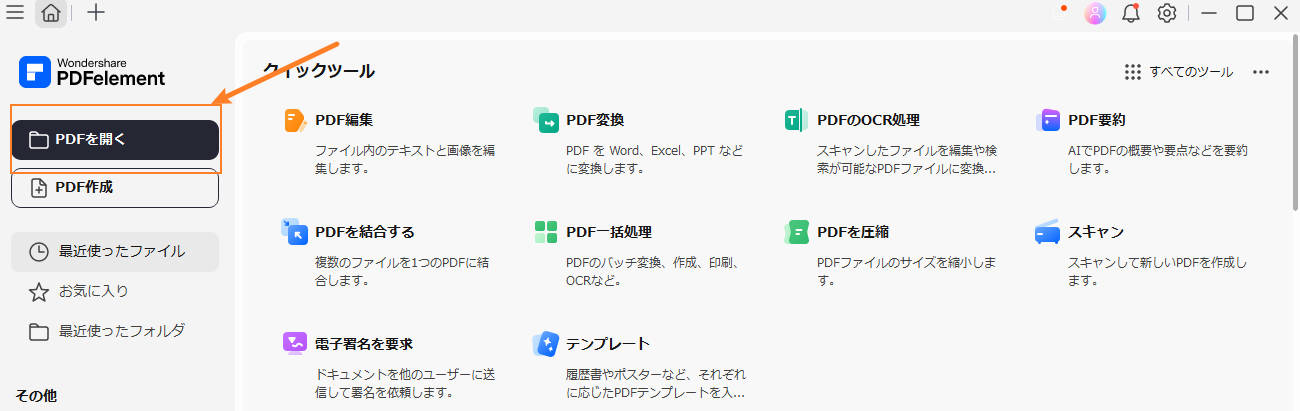Image resolution: width=1300 pixels, height=411 pixels.
Task: Launch the PDF要約 AI summary icon
Action: [1048, 121]
